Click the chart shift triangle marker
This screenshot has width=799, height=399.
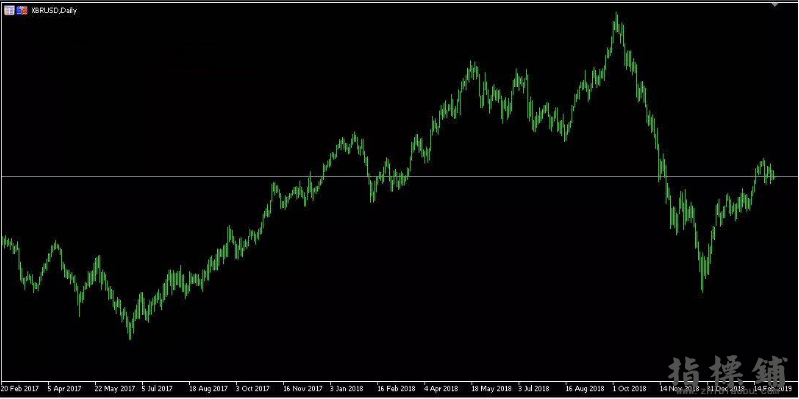775,4
